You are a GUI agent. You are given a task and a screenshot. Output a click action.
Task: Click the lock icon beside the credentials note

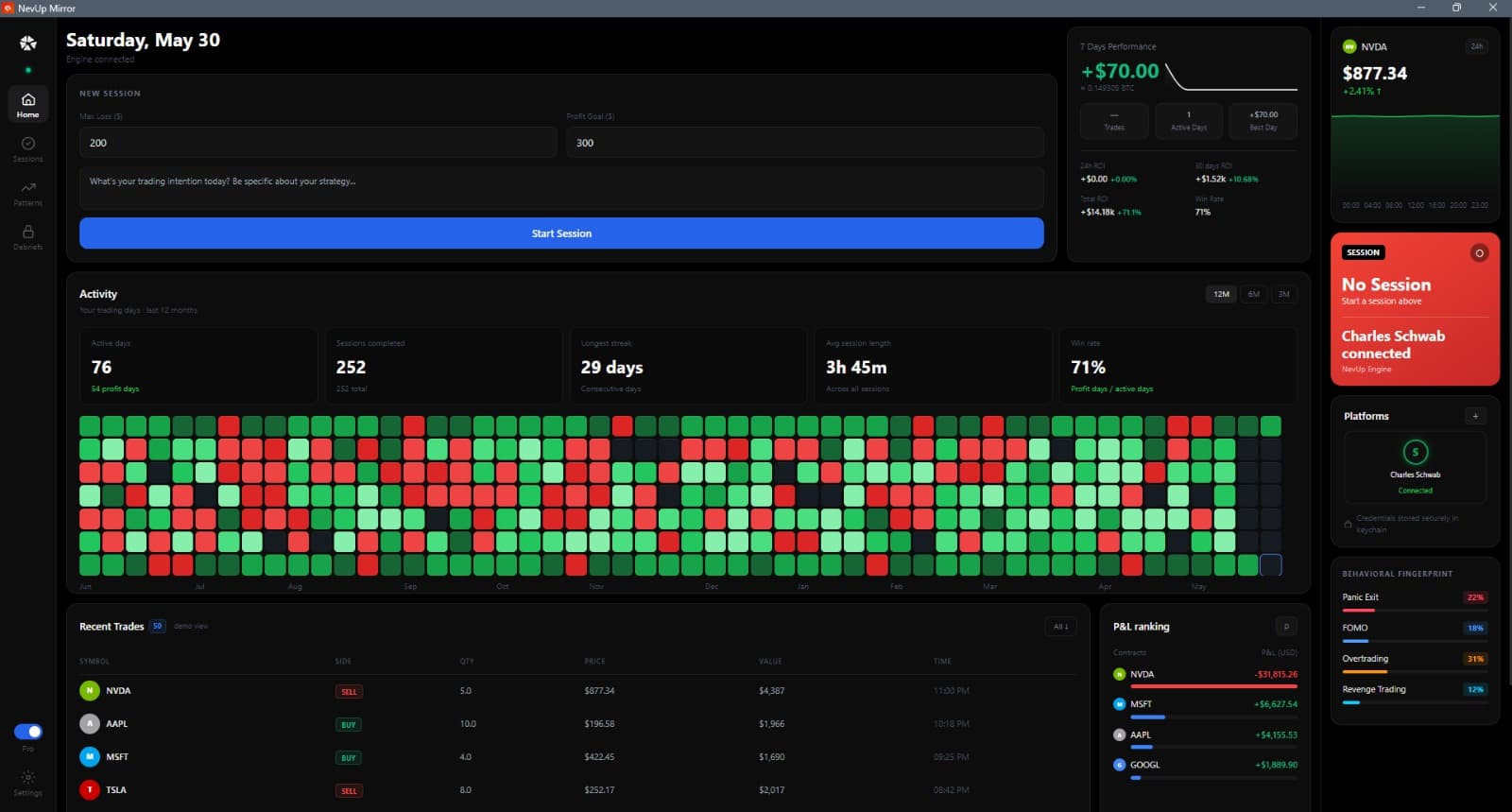coord(1348,524)
